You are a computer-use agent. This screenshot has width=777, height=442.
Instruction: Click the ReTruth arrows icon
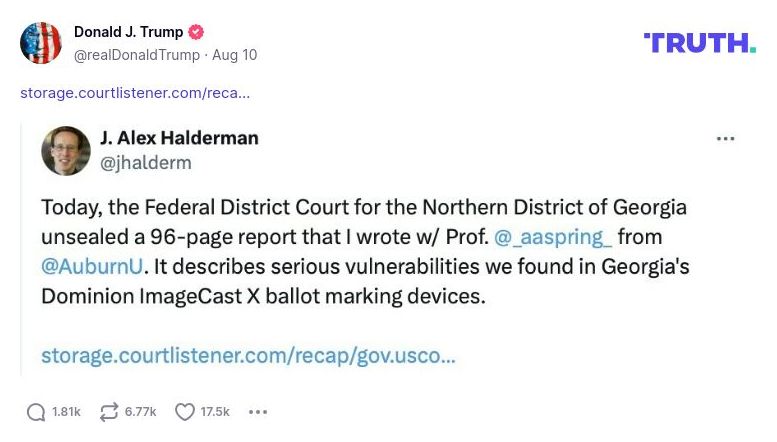(109, 412)
